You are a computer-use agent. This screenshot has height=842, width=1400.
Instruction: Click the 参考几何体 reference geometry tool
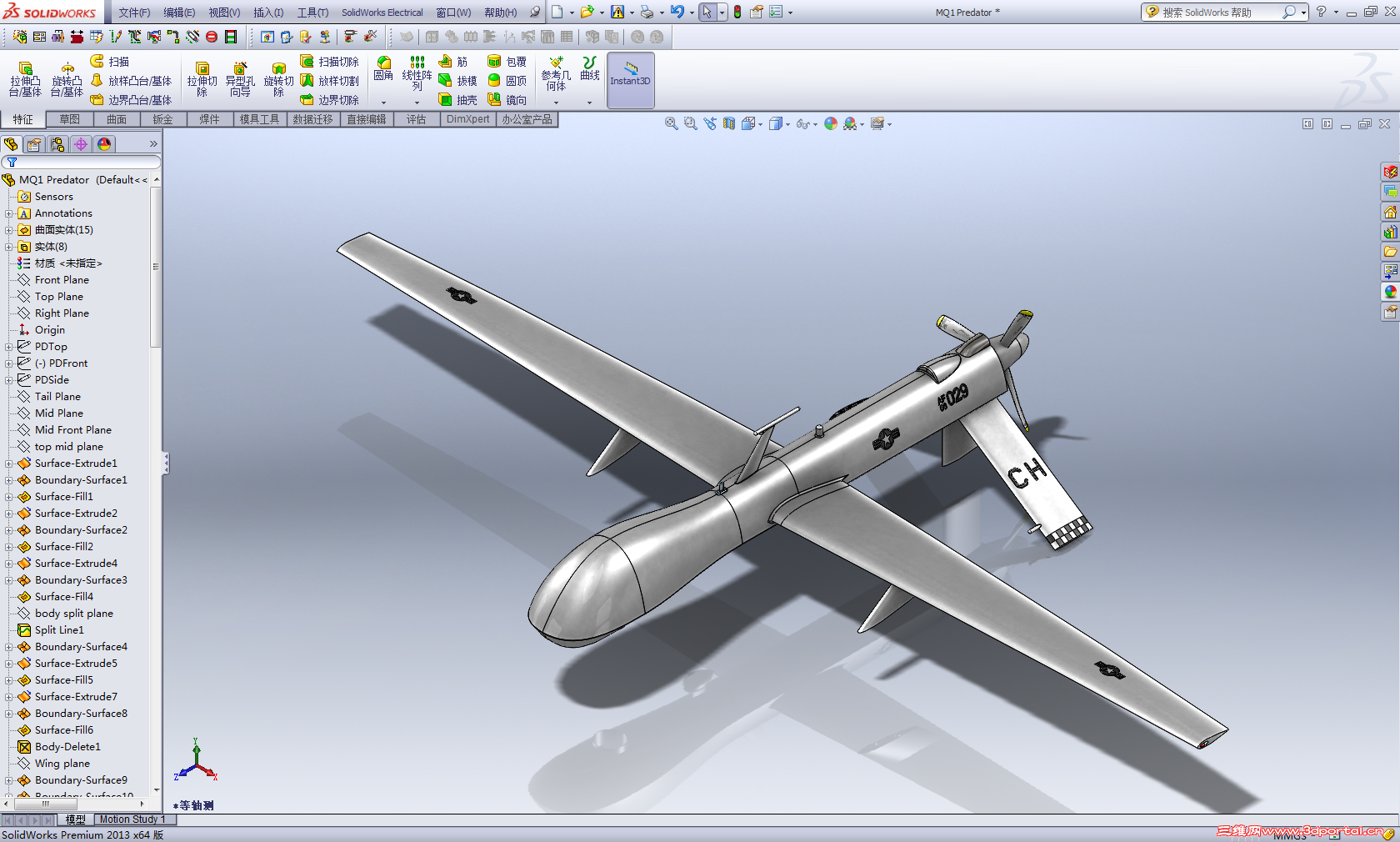point(556,73)
